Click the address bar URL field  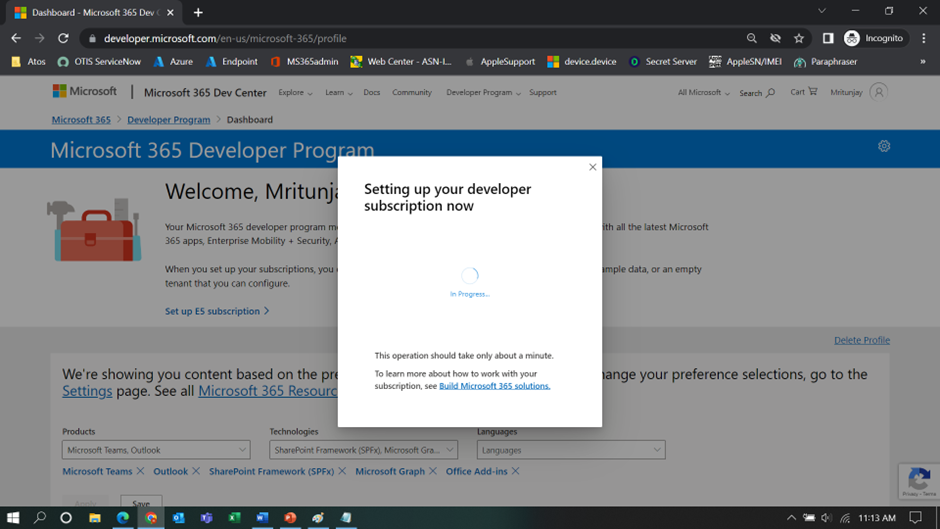click(414, 38)
